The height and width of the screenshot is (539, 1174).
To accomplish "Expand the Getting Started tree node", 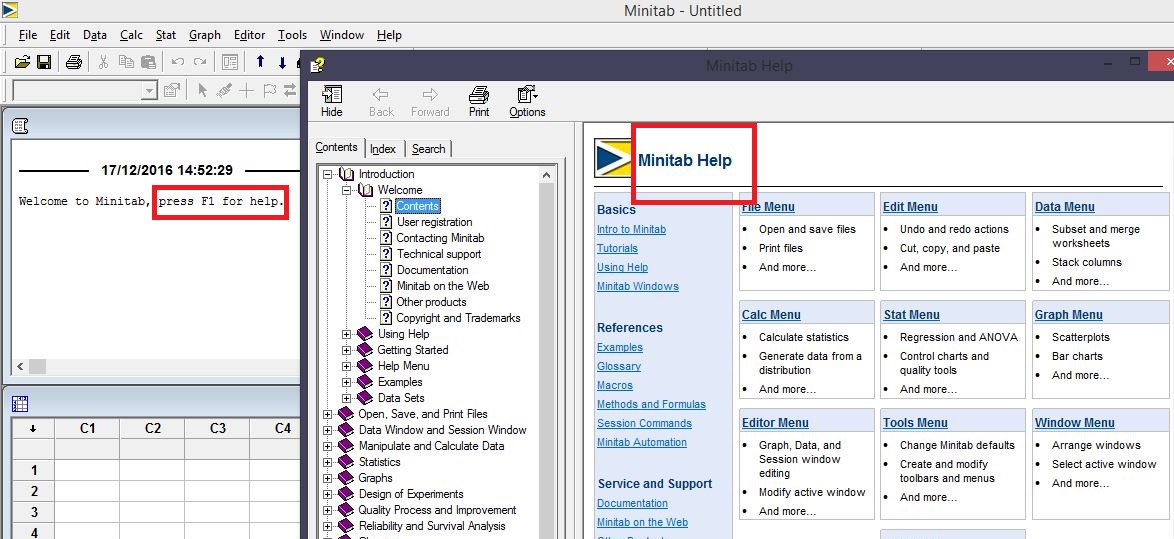I will pos(347,350).
